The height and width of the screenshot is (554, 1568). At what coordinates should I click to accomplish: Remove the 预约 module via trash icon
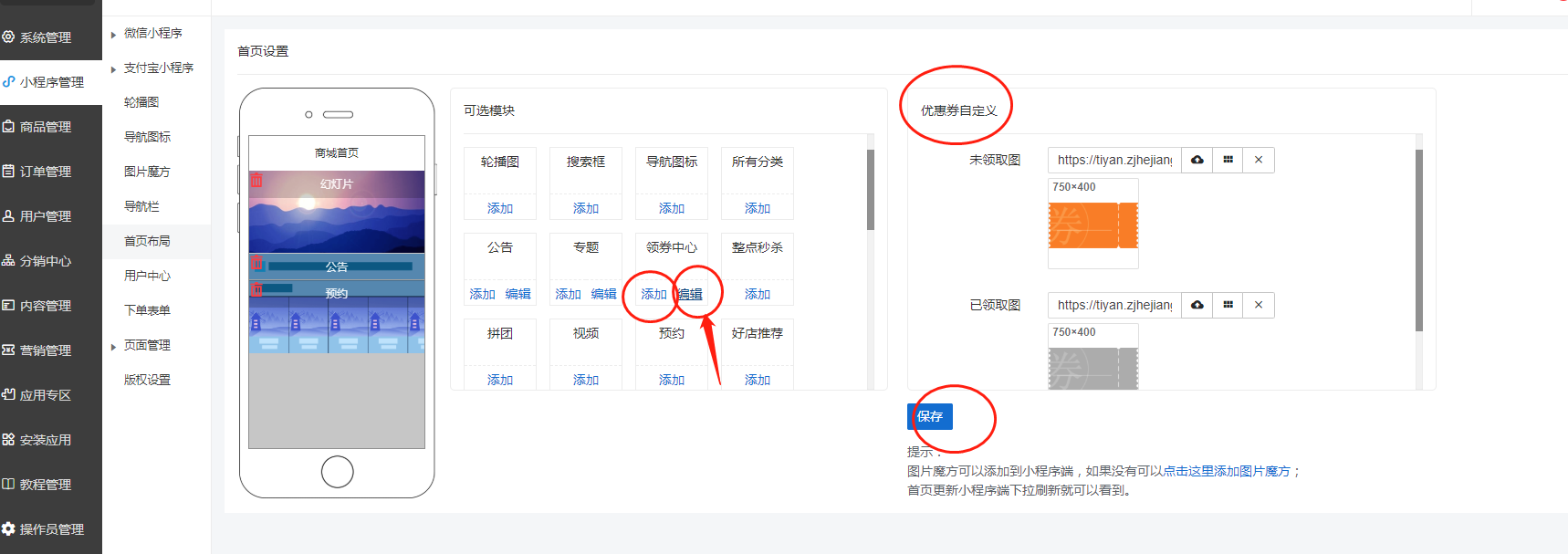(257, 290)
